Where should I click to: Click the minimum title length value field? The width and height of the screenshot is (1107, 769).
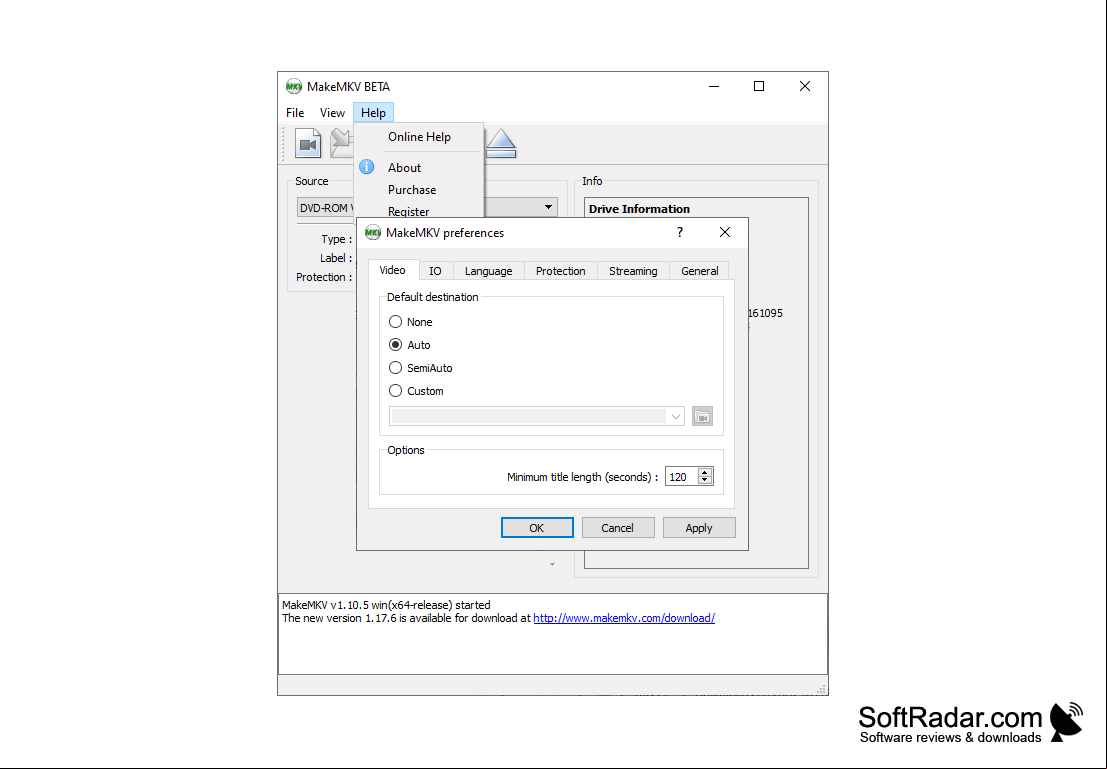coord(682,477)
